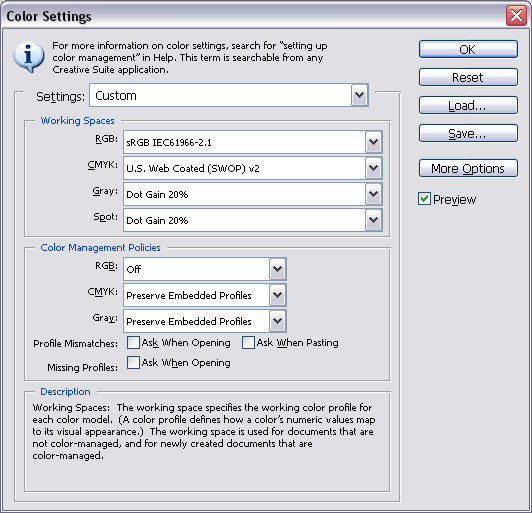Expand the RGB working space dropdown
This screenshot has height=513, width=532.
253,142
